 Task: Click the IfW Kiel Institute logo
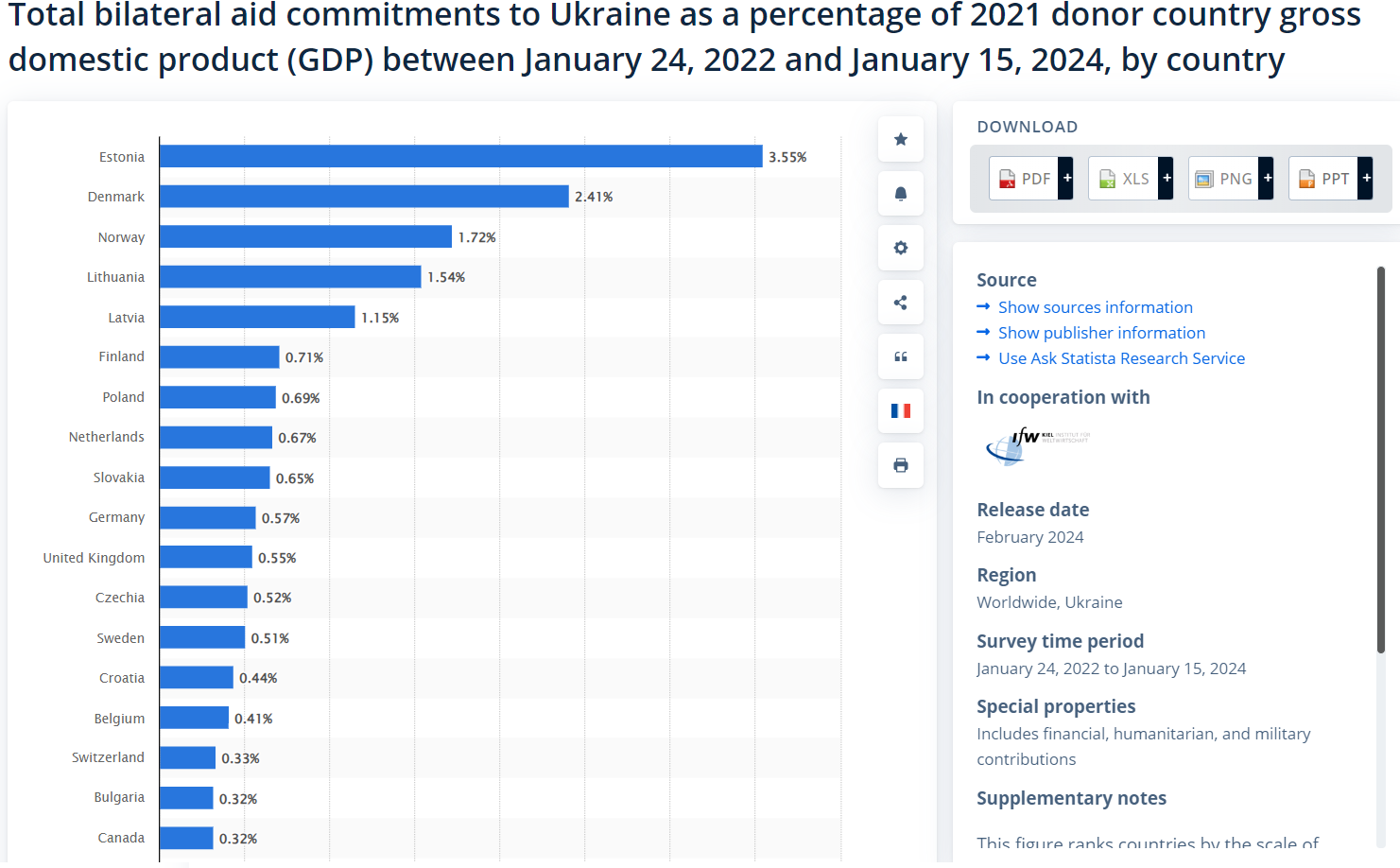point(1037,446)
